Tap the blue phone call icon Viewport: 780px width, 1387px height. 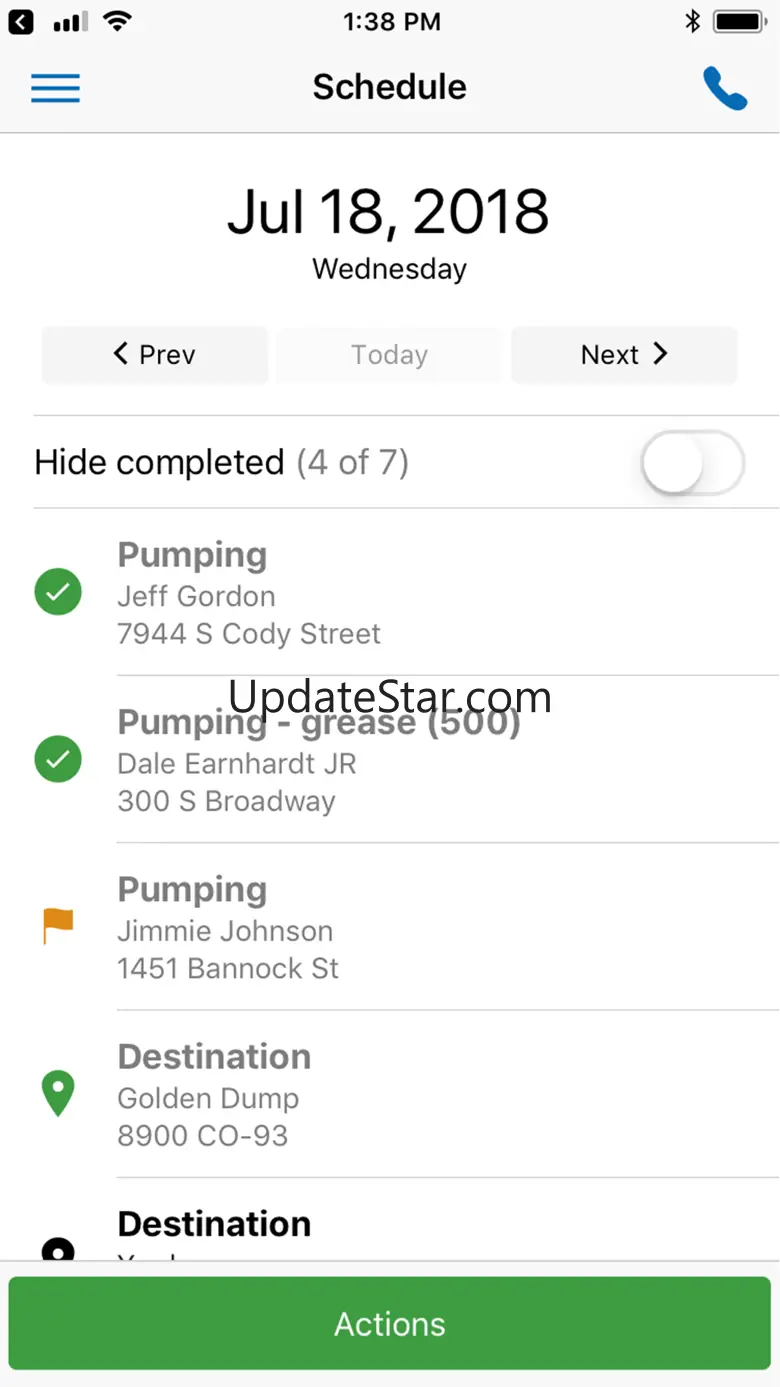(x=725, y=88)
